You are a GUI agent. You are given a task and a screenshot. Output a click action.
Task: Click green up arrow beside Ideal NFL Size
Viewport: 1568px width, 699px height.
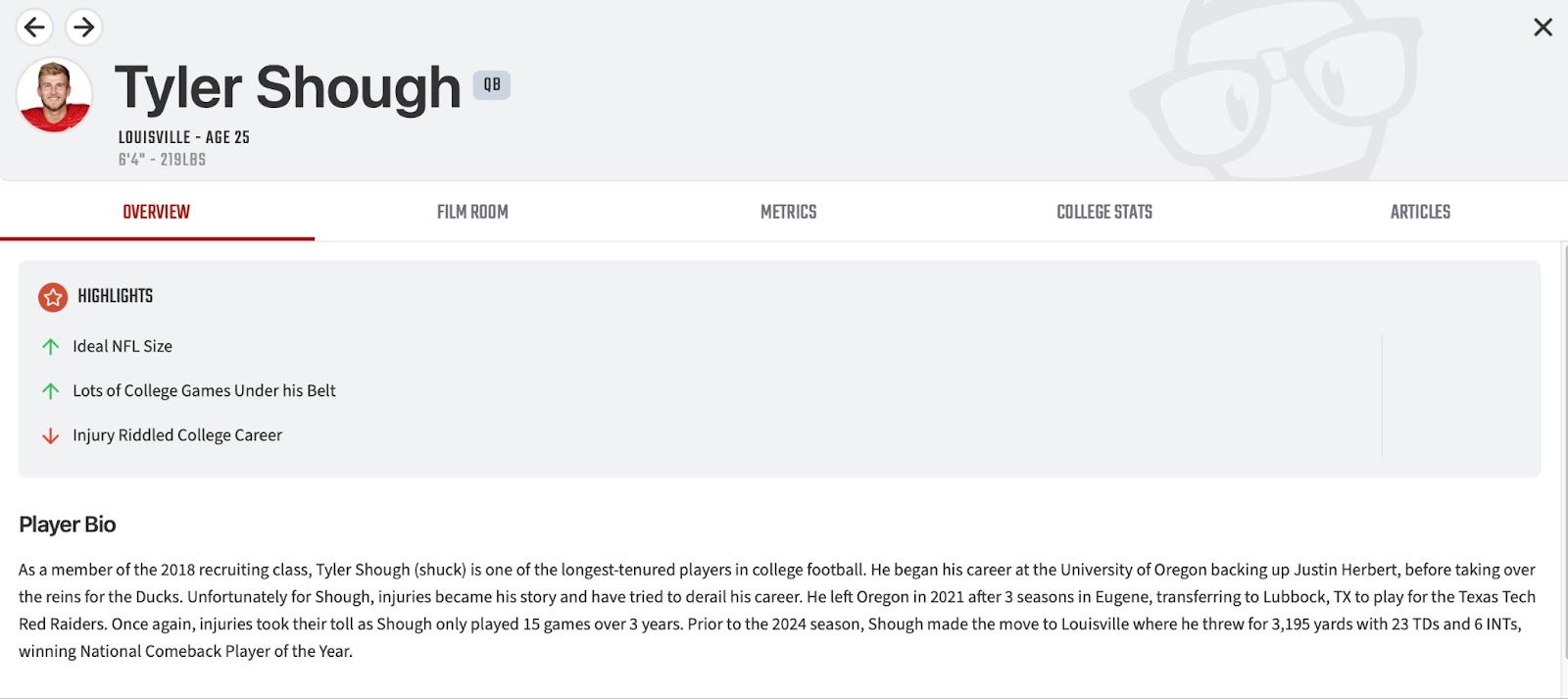(x=51, y=347)
